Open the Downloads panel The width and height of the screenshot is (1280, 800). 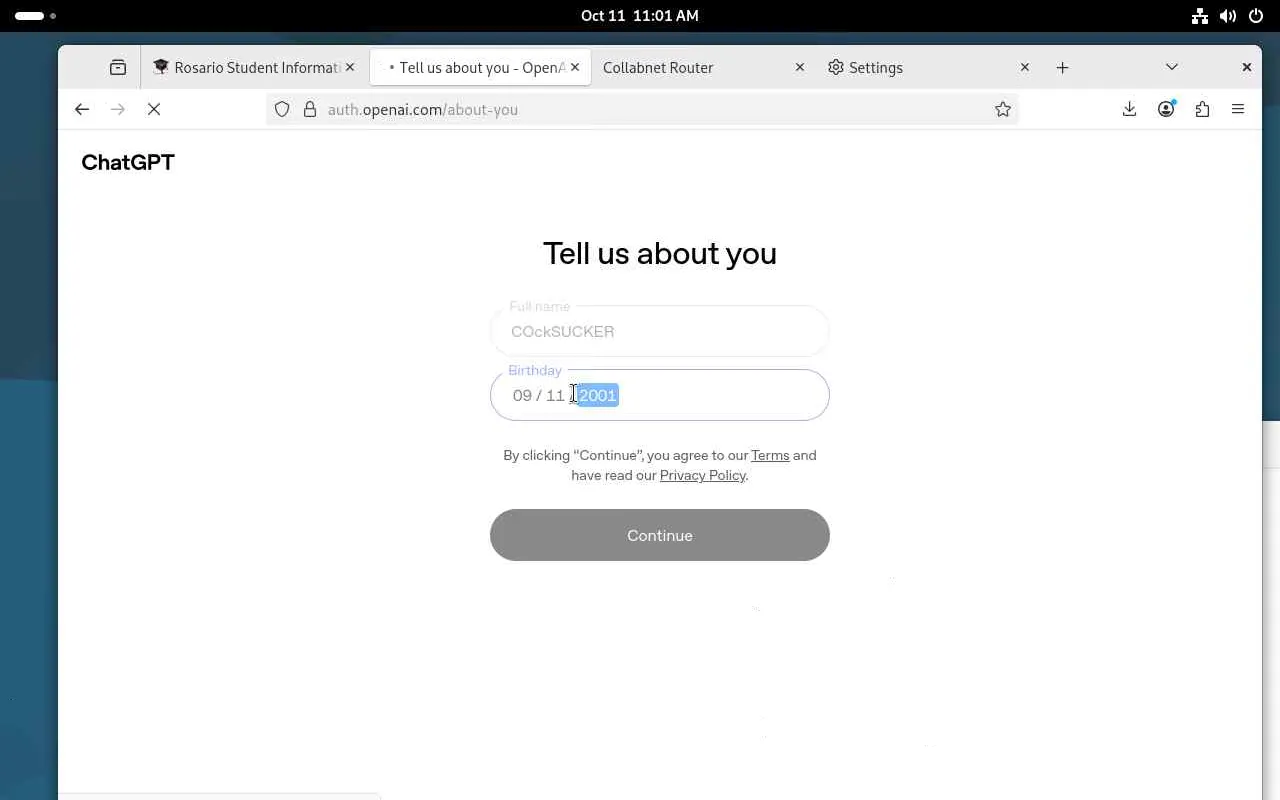[1129, 109]
